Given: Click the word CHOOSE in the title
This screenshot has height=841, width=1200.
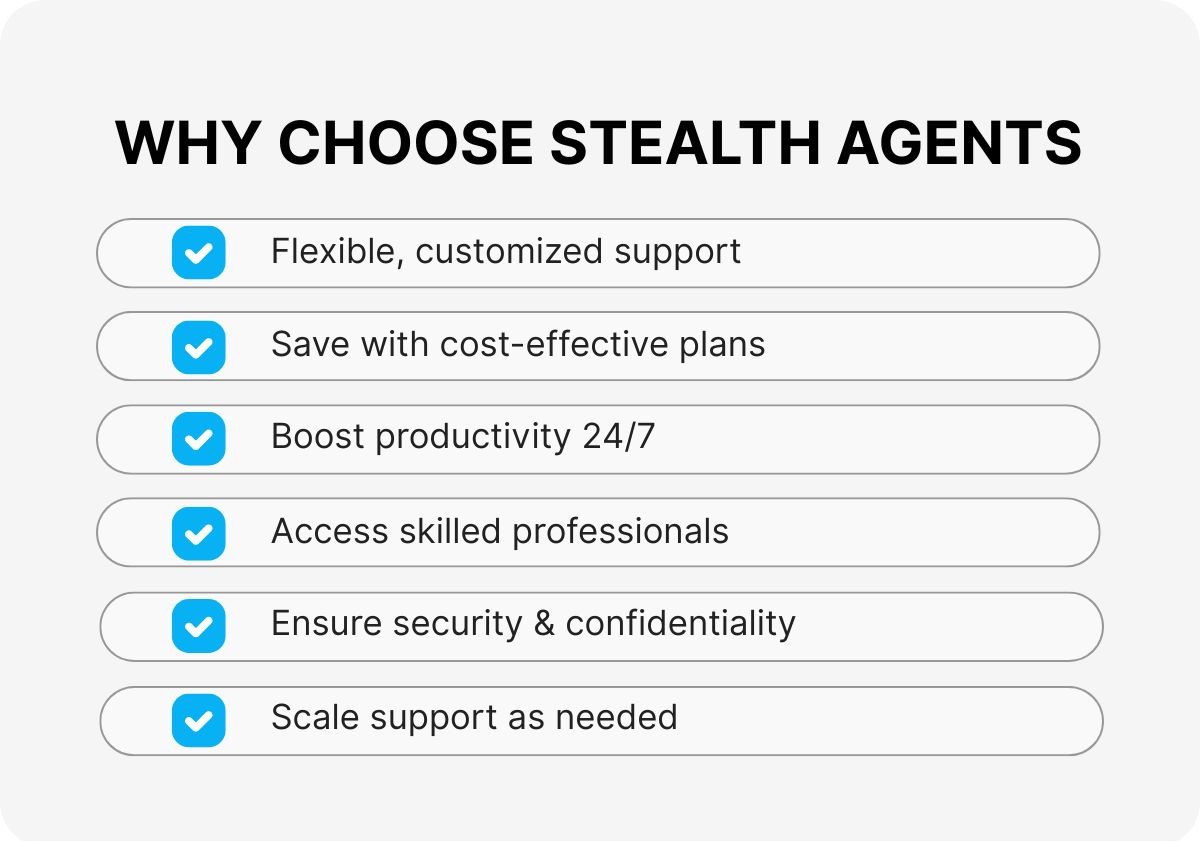Looking at the screenshot, I should 405,142.
